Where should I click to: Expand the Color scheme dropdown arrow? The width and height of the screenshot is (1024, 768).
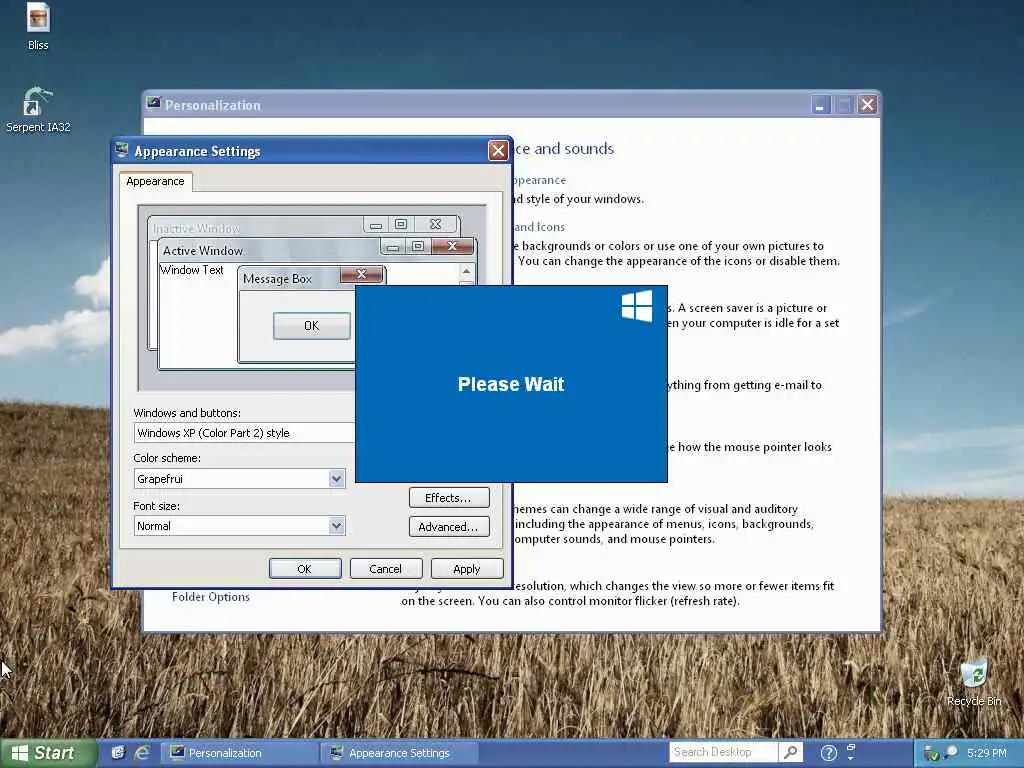(336, 479)
